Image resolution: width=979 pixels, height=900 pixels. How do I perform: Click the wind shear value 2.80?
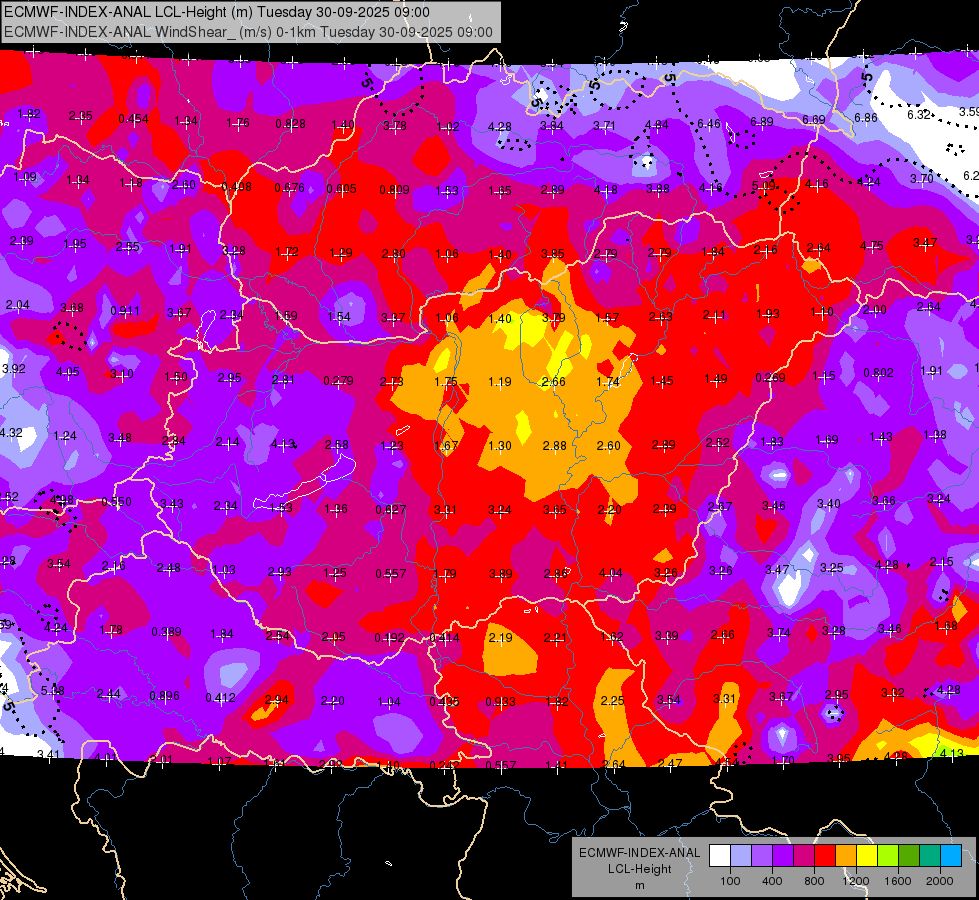pos(394,254)
